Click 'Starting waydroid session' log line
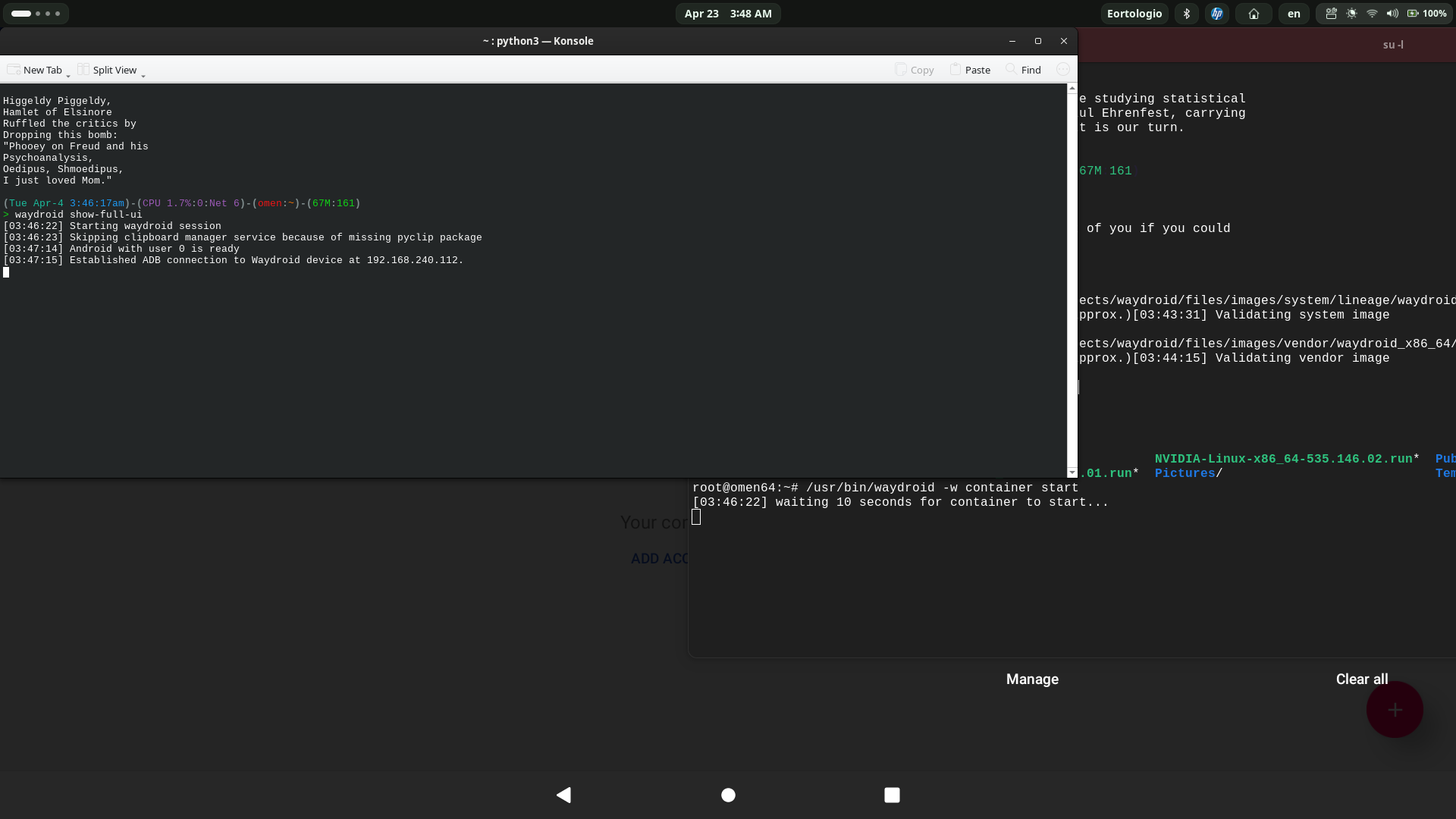1456x819 pixels. point(112,226)
